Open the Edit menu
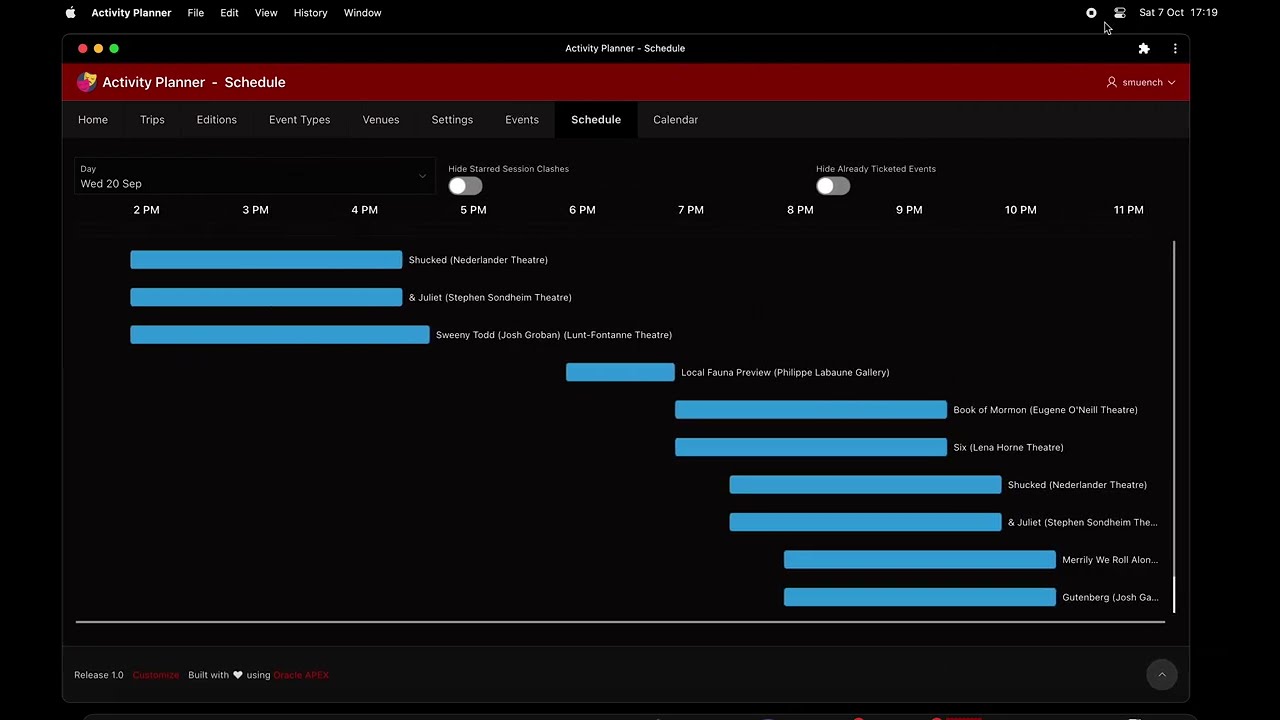The image size is (1280, 720). click(x=229, y=13)
